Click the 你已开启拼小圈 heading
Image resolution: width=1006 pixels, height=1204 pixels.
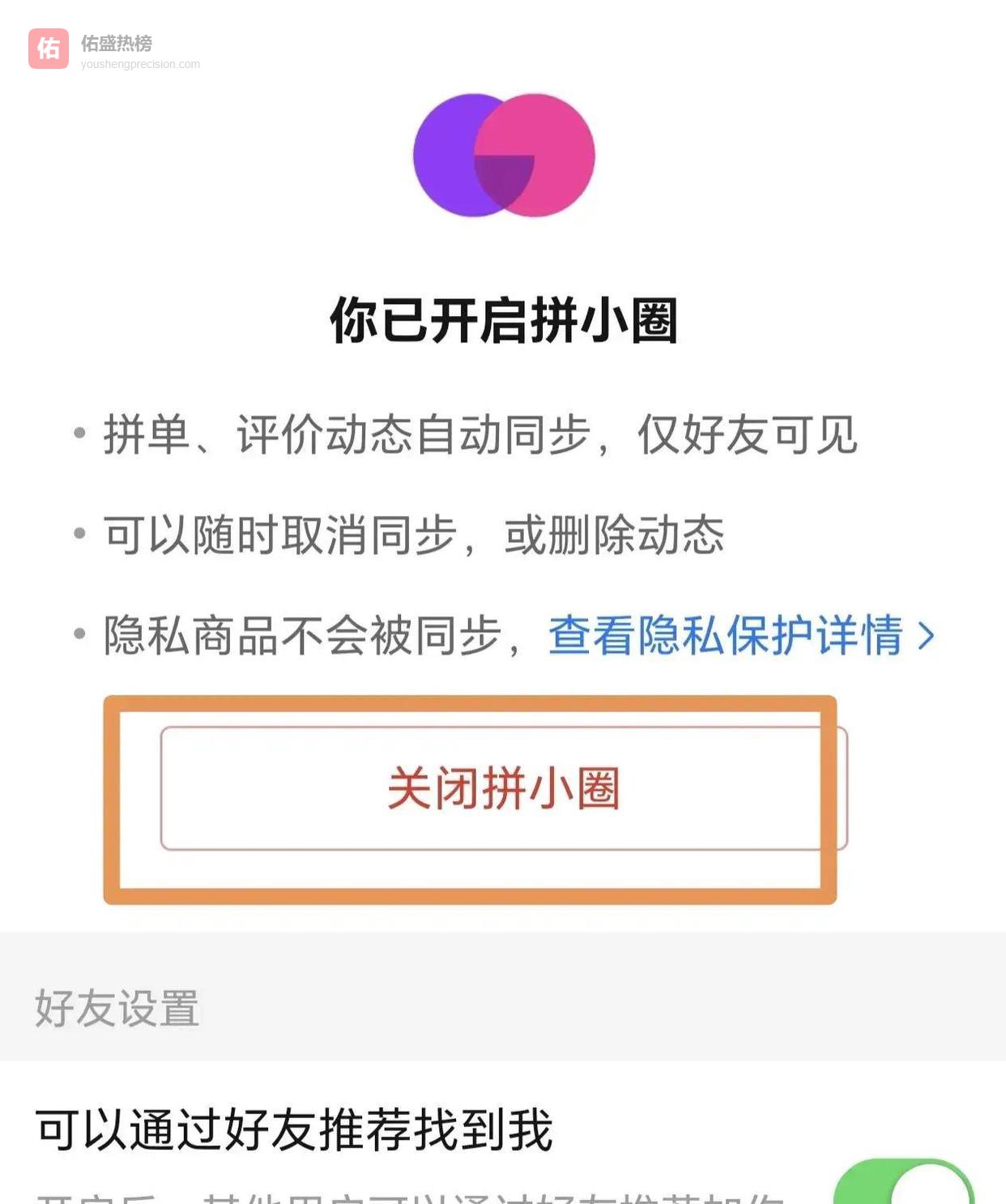point(503,320)
